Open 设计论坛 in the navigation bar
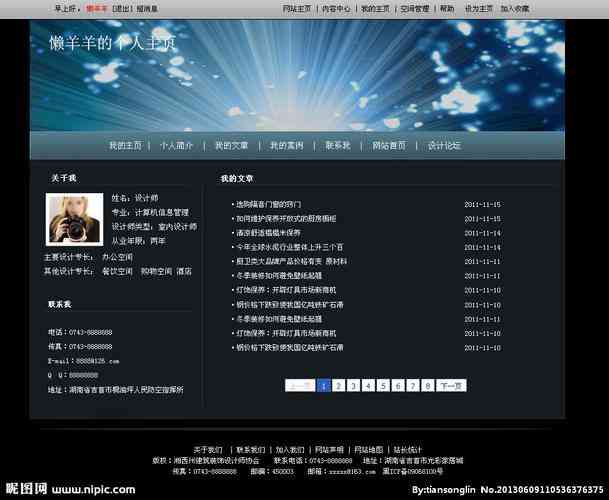The width and height of the screenshot is (609, 500). (x=444, y=145)
